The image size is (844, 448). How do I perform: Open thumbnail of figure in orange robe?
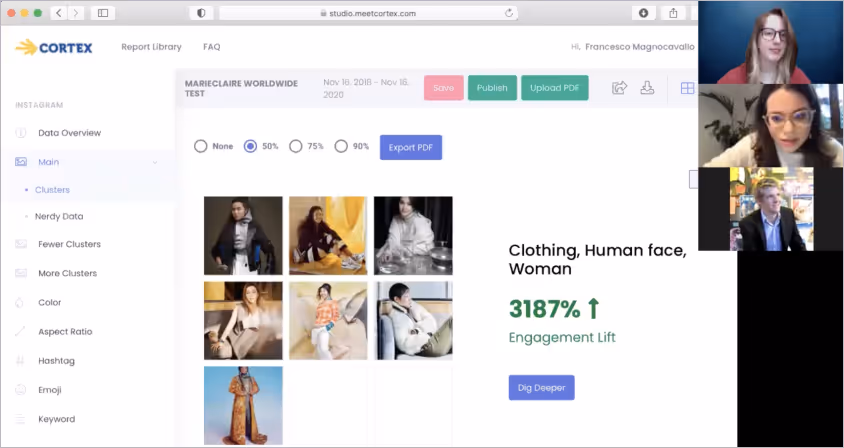pyautogui.click(x=243, y=405)
